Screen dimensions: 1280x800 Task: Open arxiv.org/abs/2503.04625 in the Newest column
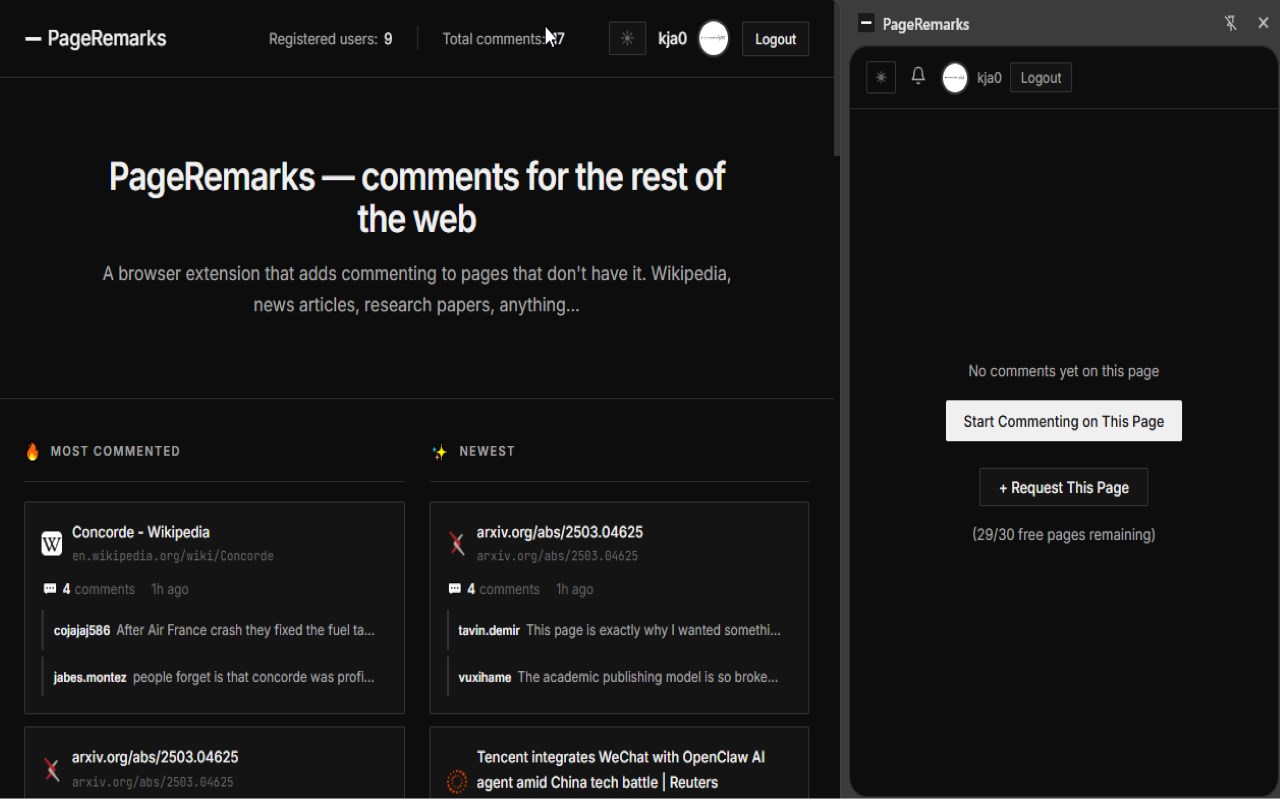click(560, 532)
